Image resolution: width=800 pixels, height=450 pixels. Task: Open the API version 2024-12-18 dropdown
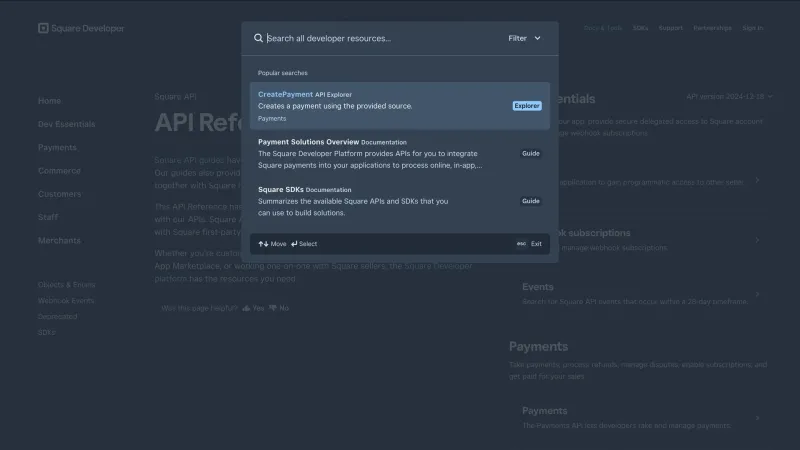pos(729,96)
